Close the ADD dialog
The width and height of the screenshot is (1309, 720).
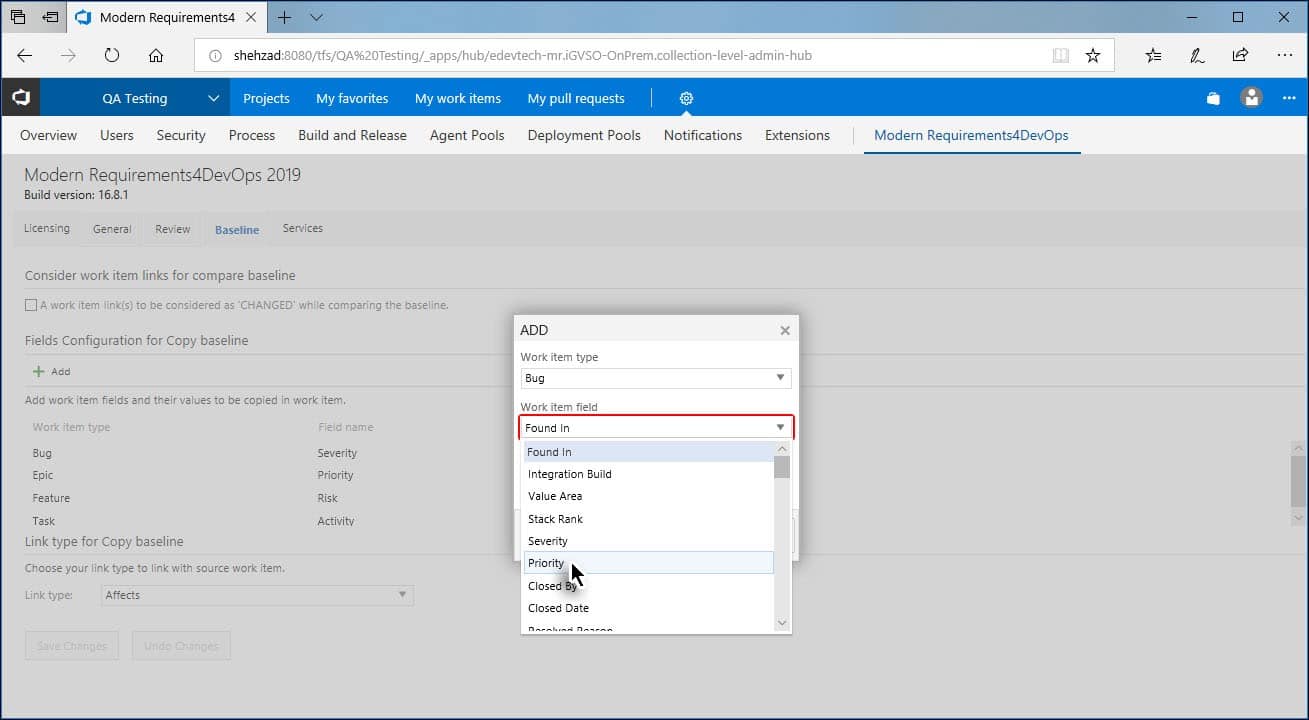tap(785, 330)
